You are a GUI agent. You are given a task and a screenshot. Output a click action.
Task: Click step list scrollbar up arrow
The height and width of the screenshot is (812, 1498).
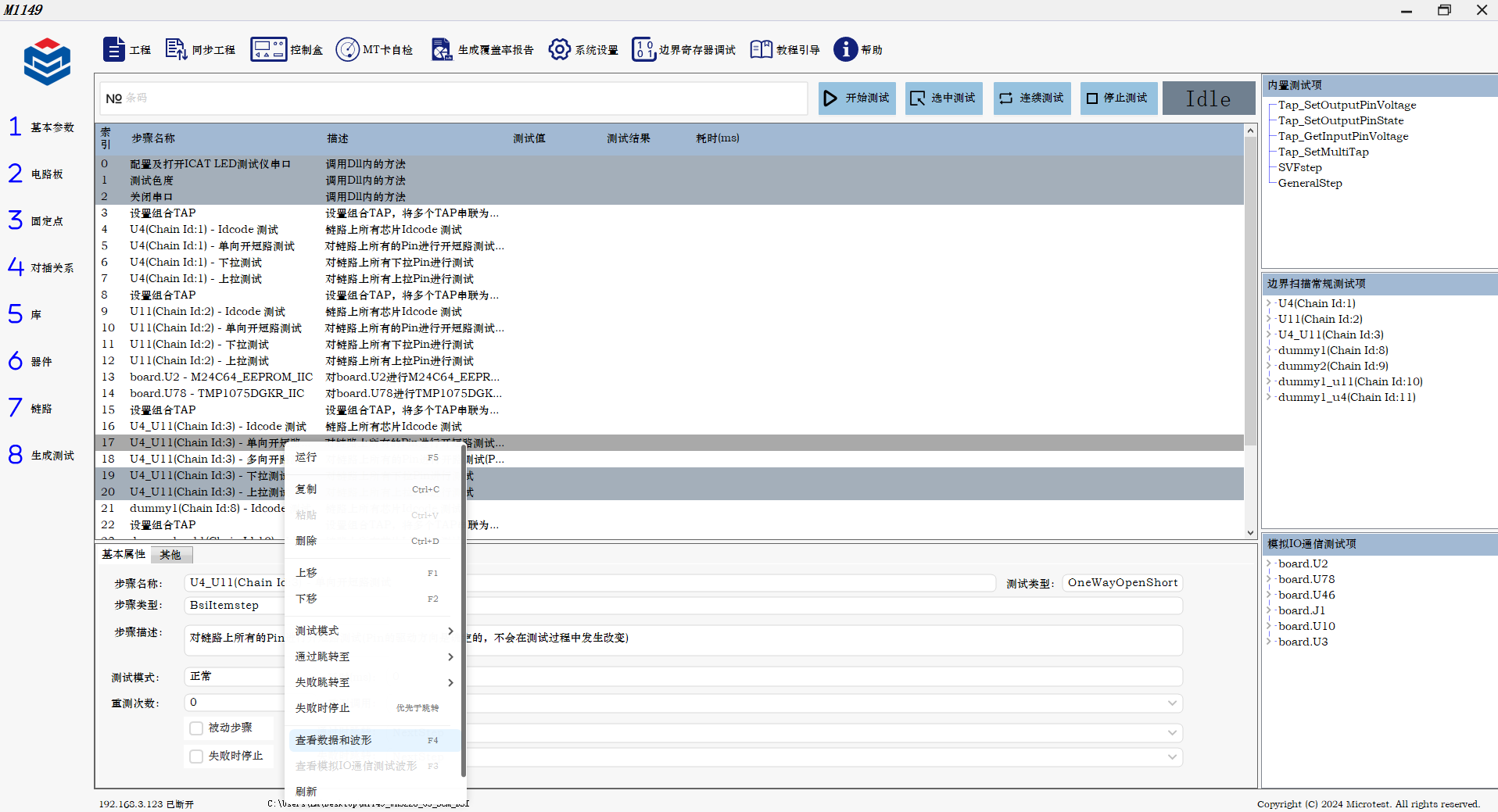tap(1250, 131)
